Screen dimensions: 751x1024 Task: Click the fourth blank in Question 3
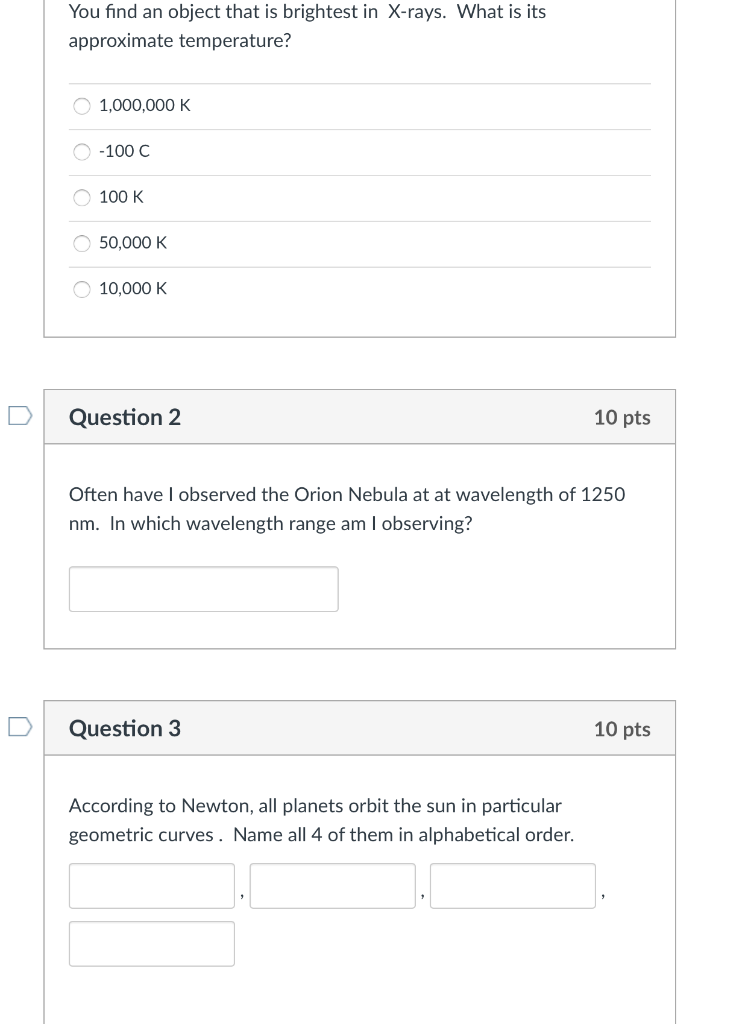[x=152, y=944]
